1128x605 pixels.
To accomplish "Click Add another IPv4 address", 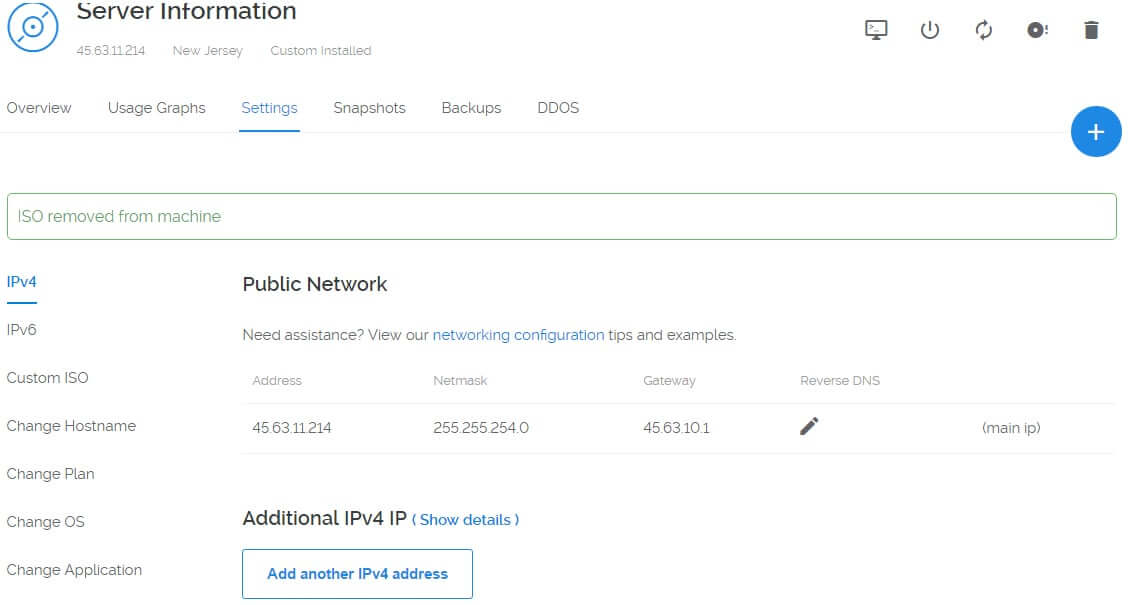I will [x=357, y=574].
